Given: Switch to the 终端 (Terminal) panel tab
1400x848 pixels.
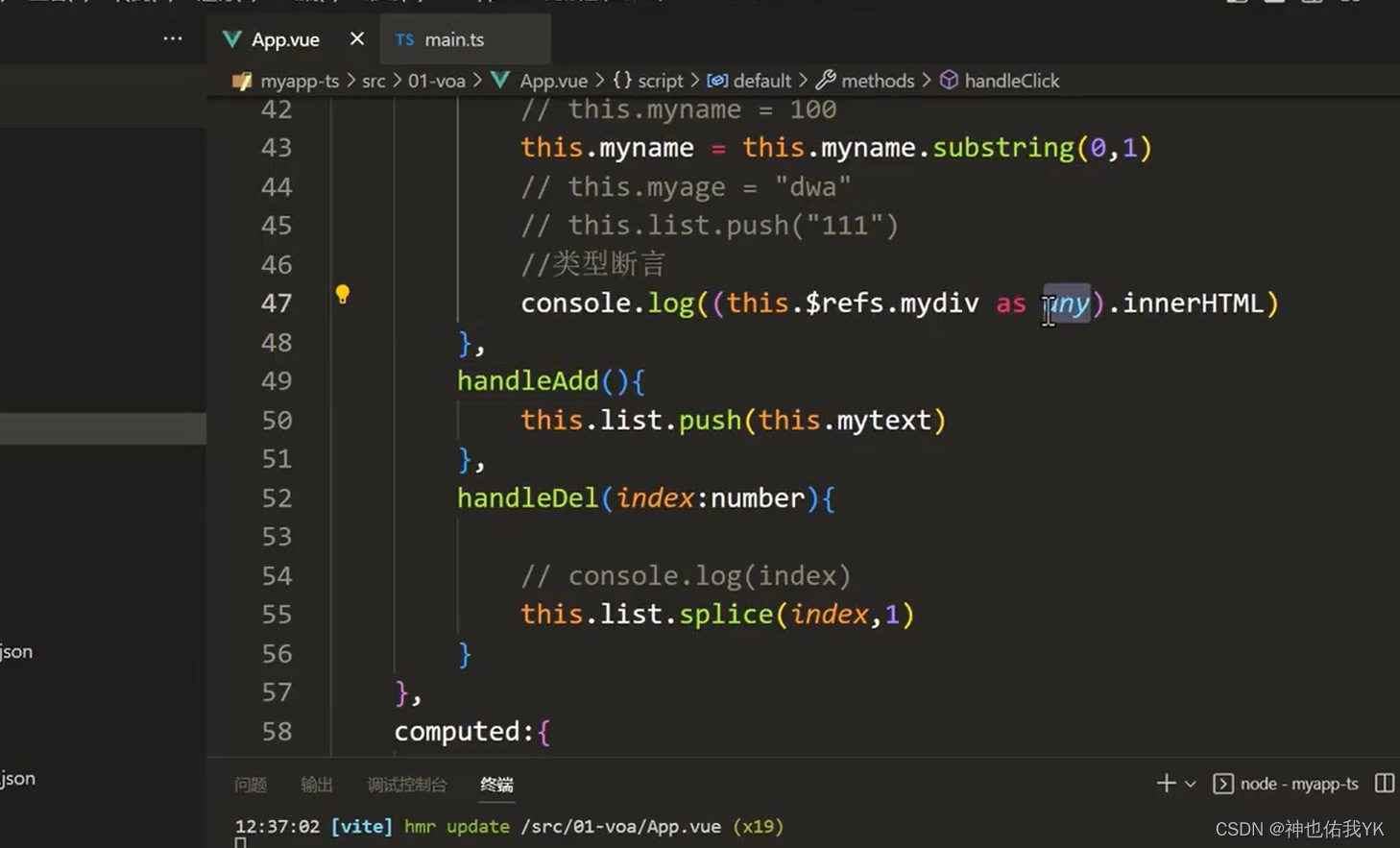Looking at the screenshot, I should point(496,785).
